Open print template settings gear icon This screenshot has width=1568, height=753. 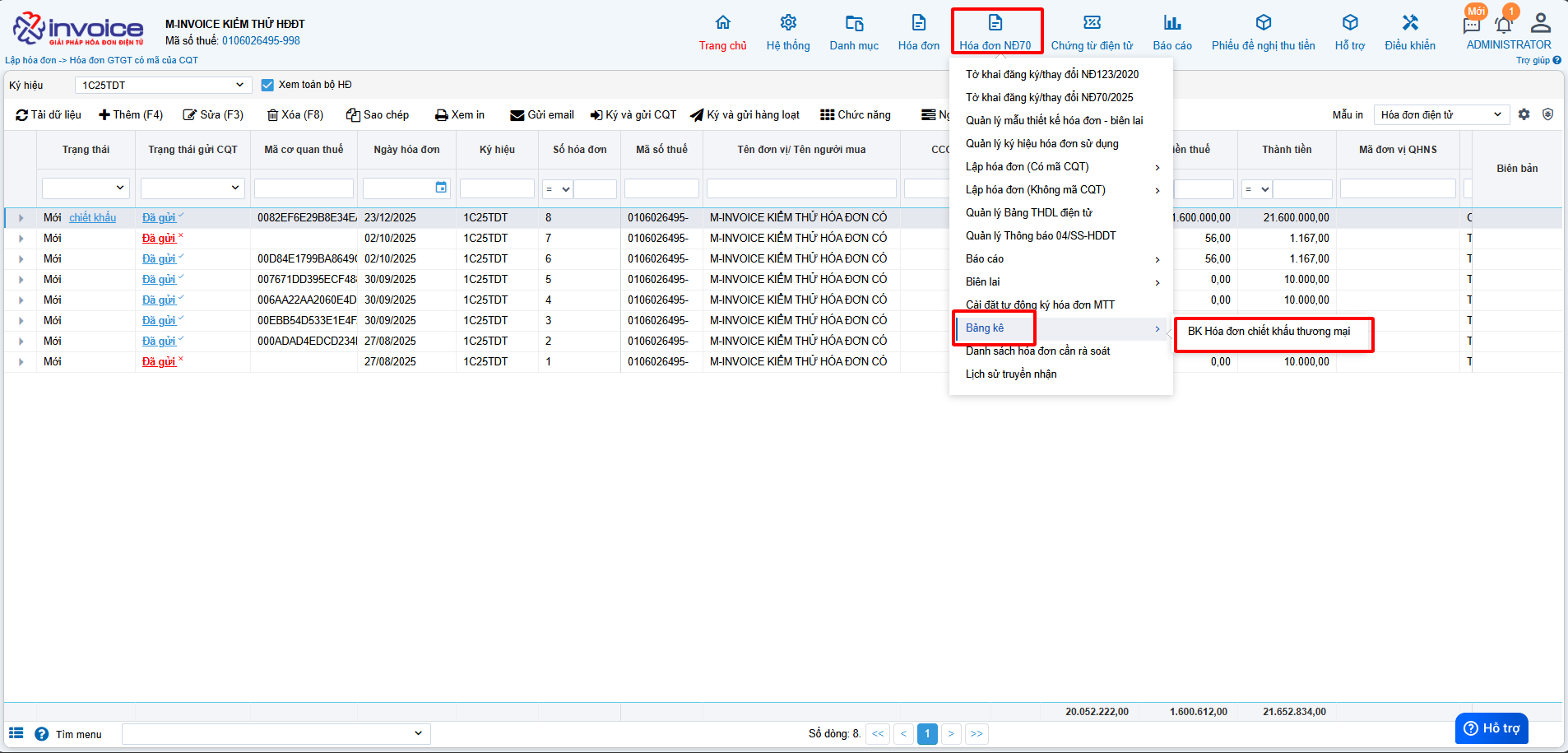point(1524,114)
